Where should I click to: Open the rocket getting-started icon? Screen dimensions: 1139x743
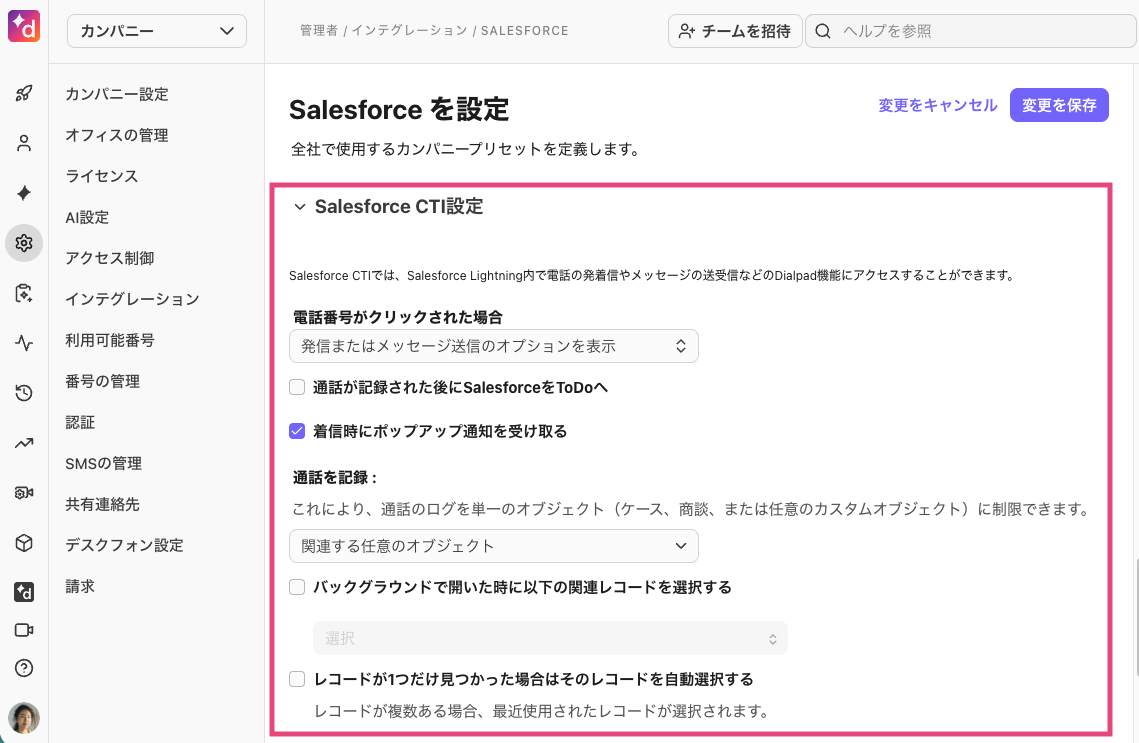tap(23, 93)
